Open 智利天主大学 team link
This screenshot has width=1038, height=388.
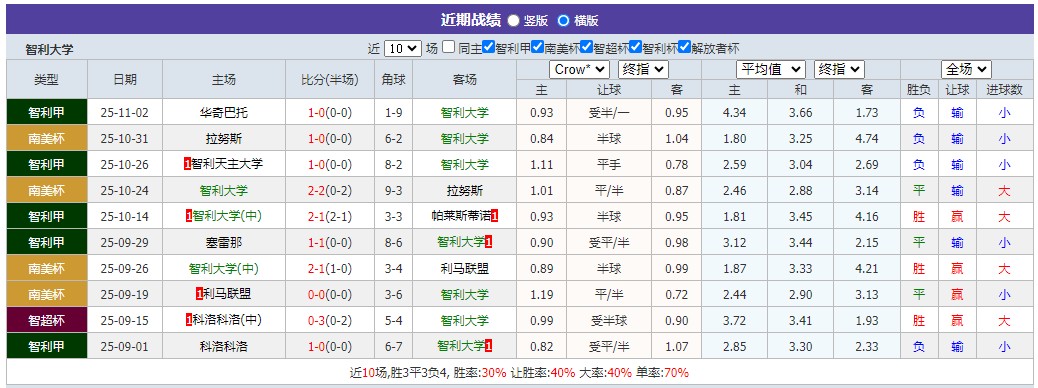click(228, 164)
